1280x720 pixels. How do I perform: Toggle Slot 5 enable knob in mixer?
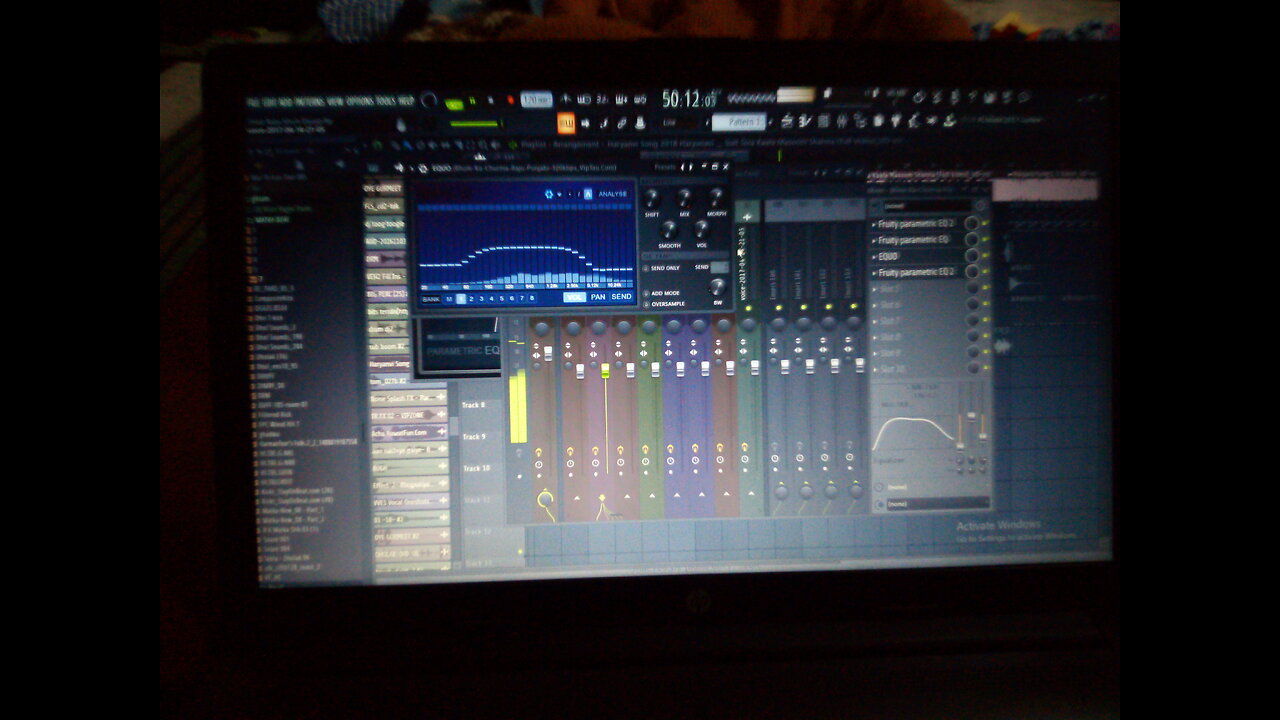[x=972, y=288]
